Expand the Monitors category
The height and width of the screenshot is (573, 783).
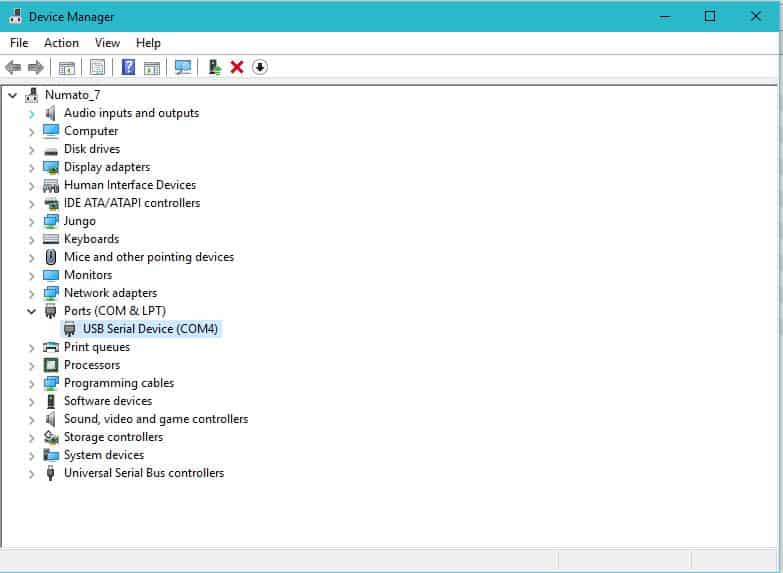click(31, 276)
